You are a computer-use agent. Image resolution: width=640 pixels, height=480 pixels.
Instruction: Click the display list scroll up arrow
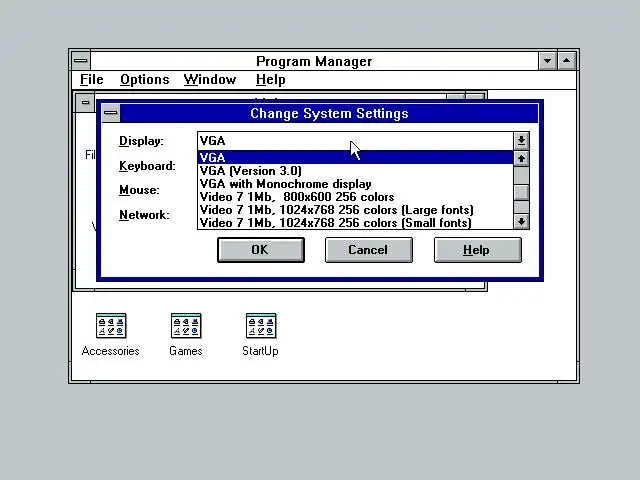tap(521, 158)
